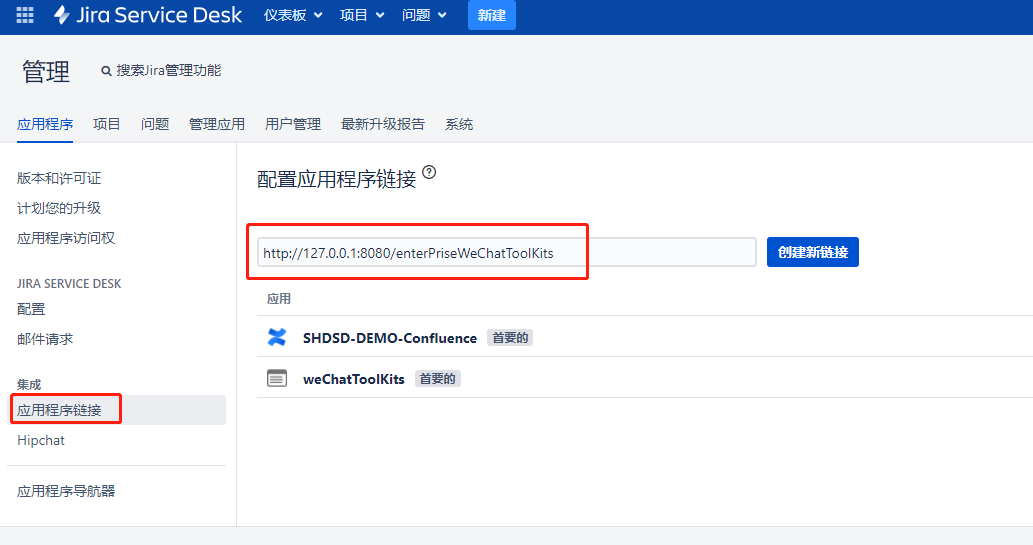Image resolution: width=1033 pixels, height=545 pixels.
Task: Click the help question mark icon
Action: tap(429, 173)
